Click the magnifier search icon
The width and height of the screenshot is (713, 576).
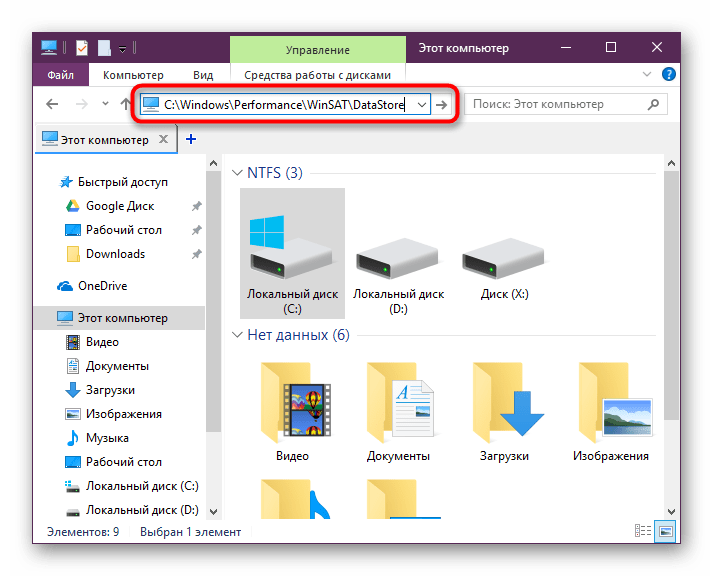coord(653,105)
